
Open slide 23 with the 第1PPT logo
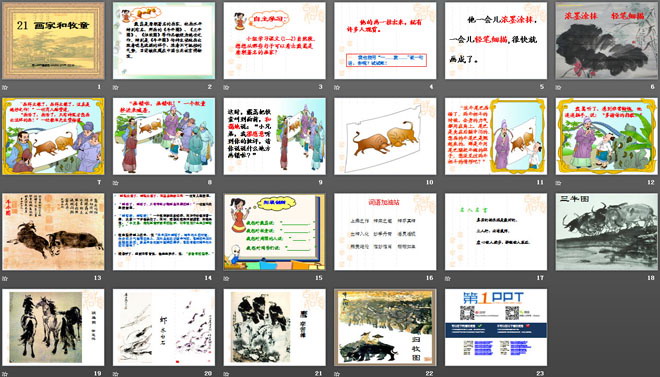(496, 327)
